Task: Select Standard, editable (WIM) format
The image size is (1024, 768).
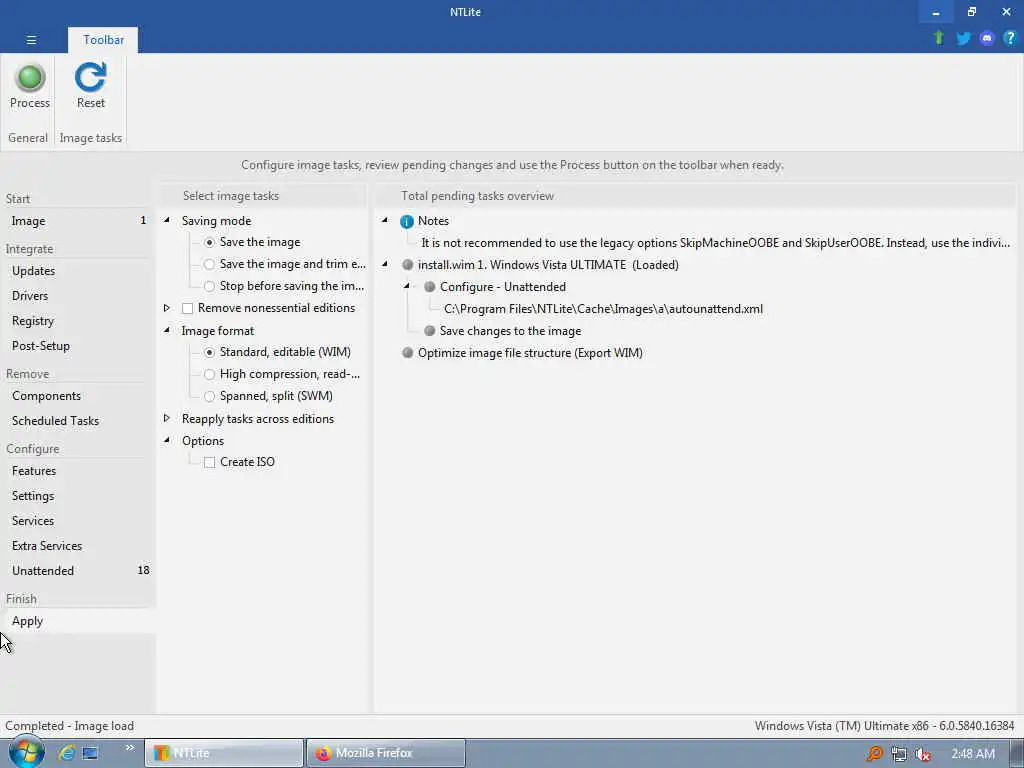Action: pos(209,352)
